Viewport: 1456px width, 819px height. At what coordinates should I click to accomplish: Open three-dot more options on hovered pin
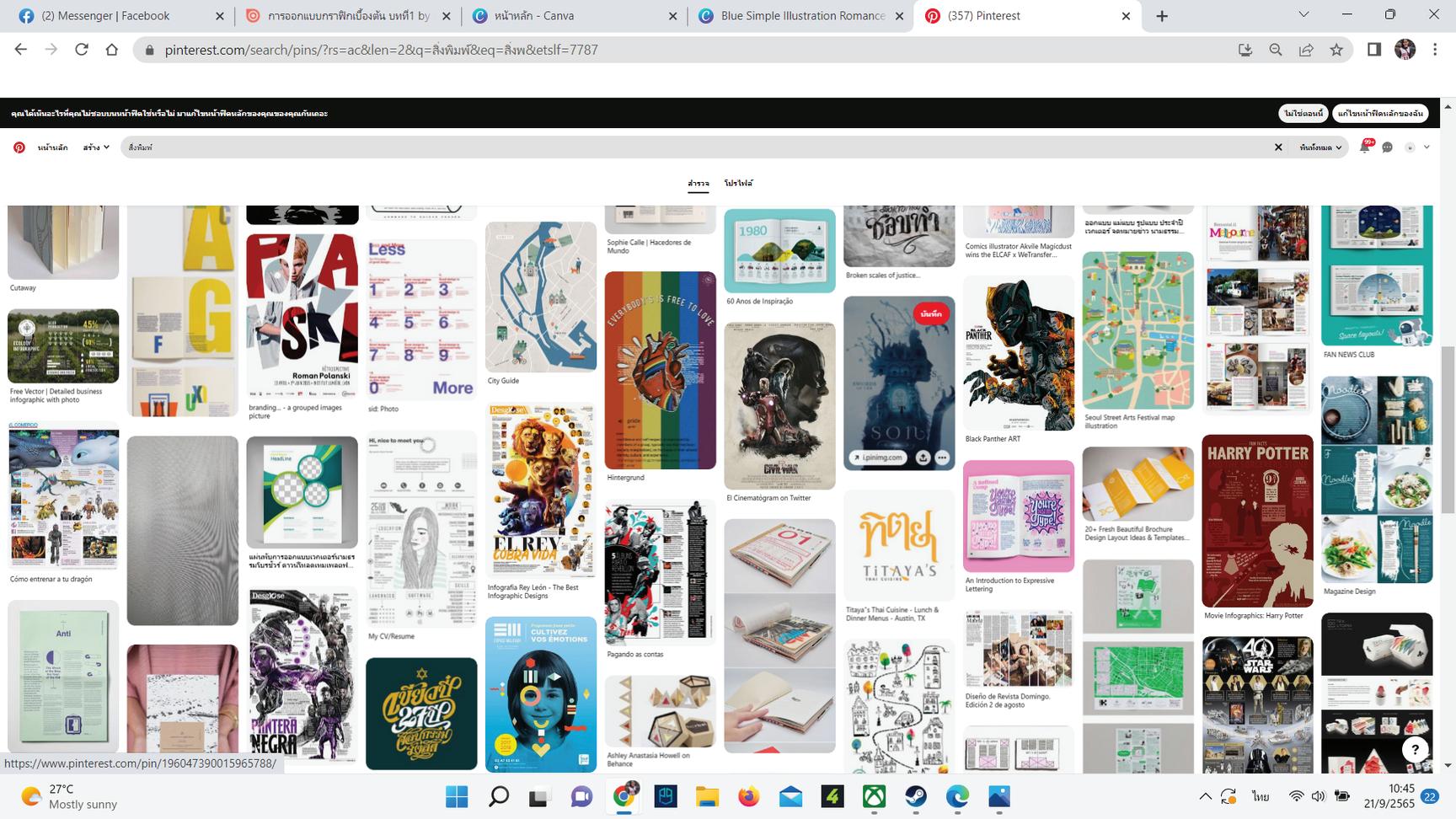942,458
